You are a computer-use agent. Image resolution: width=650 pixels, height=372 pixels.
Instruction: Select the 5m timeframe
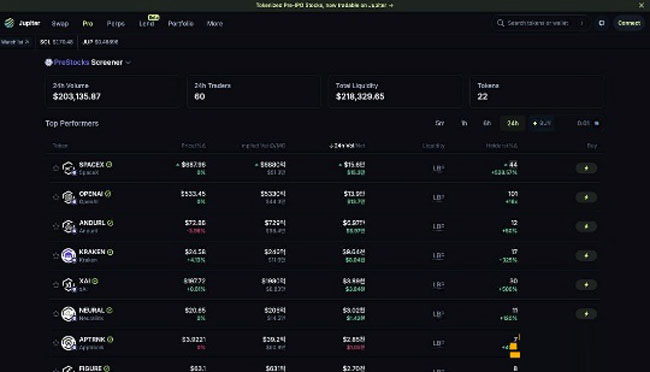439,123
